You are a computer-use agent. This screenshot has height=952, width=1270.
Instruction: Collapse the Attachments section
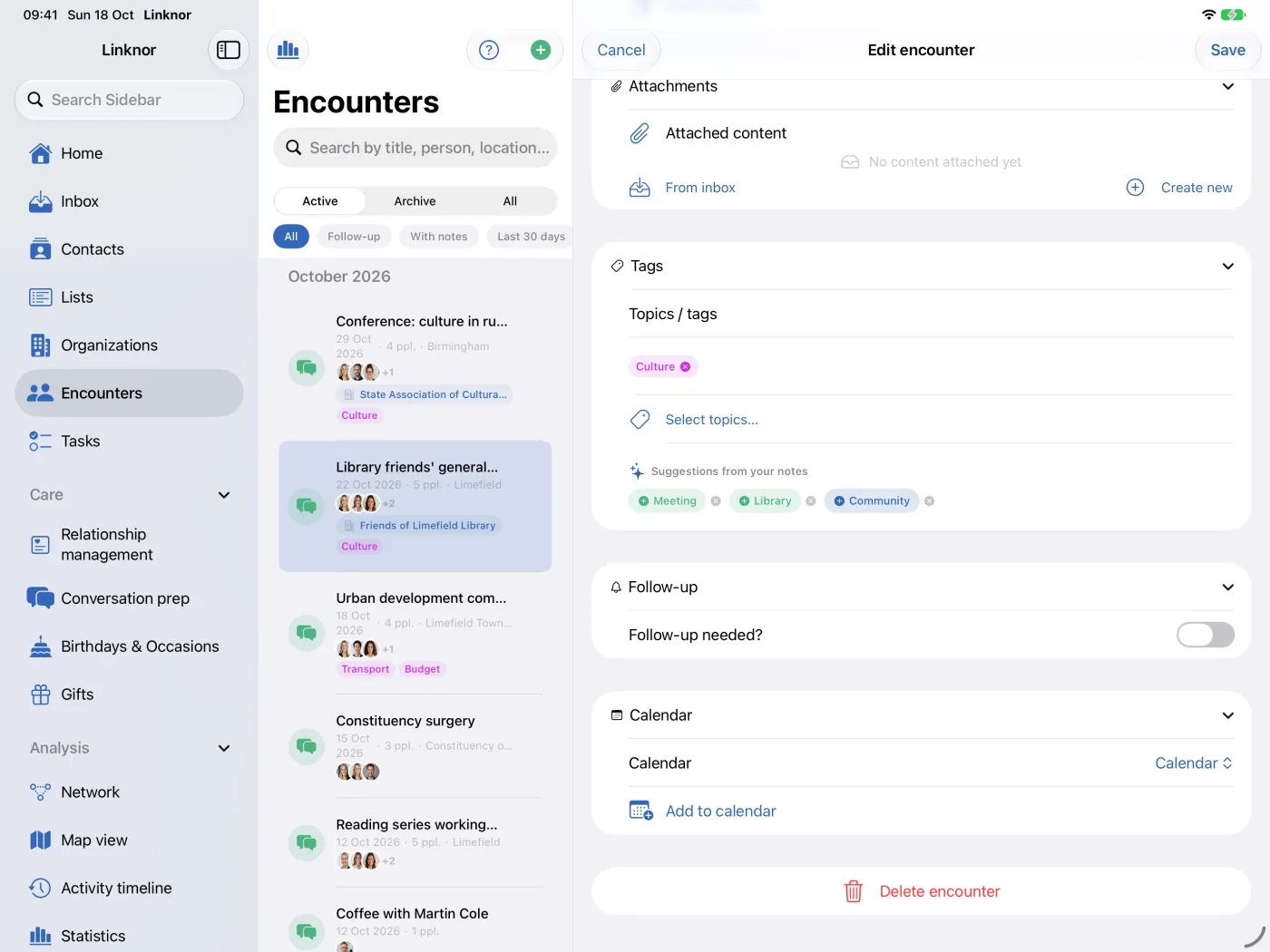(x=1227, y=87)
